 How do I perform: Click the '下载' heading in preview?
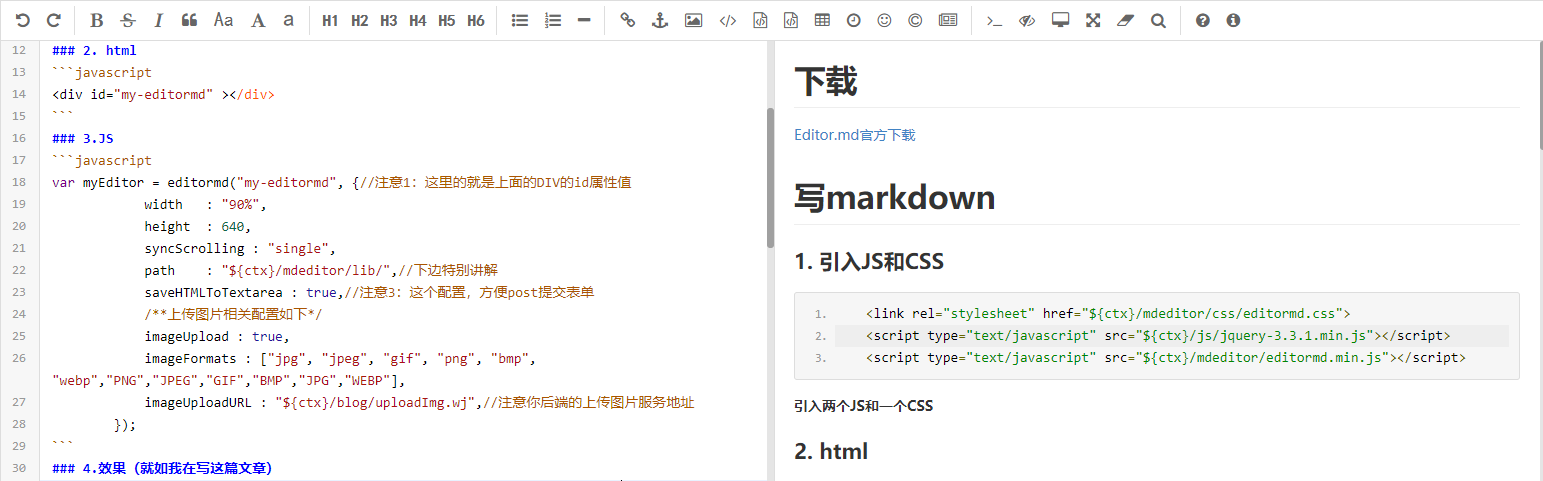pos(826,82)
